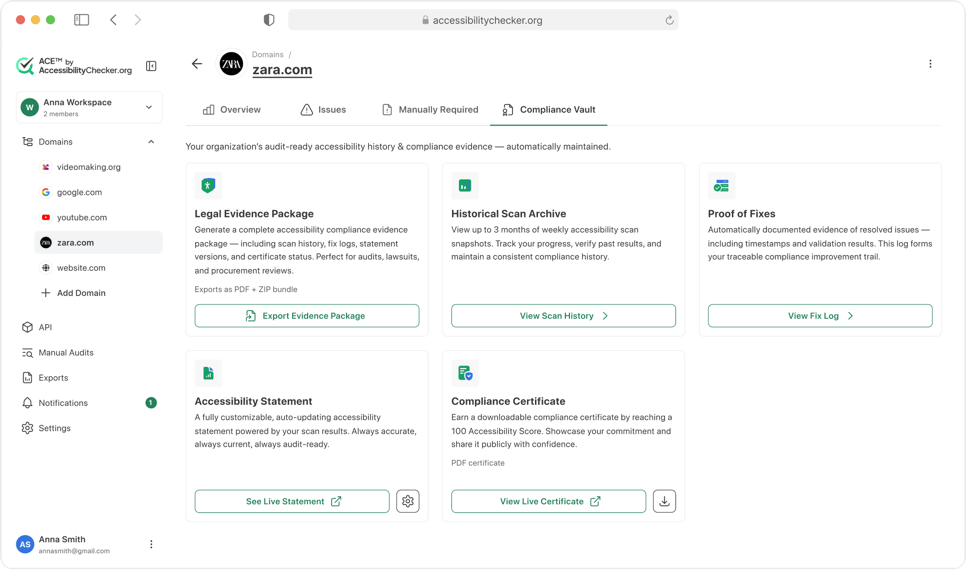Select the Compliance Vault tab

(x=548, y=110)
